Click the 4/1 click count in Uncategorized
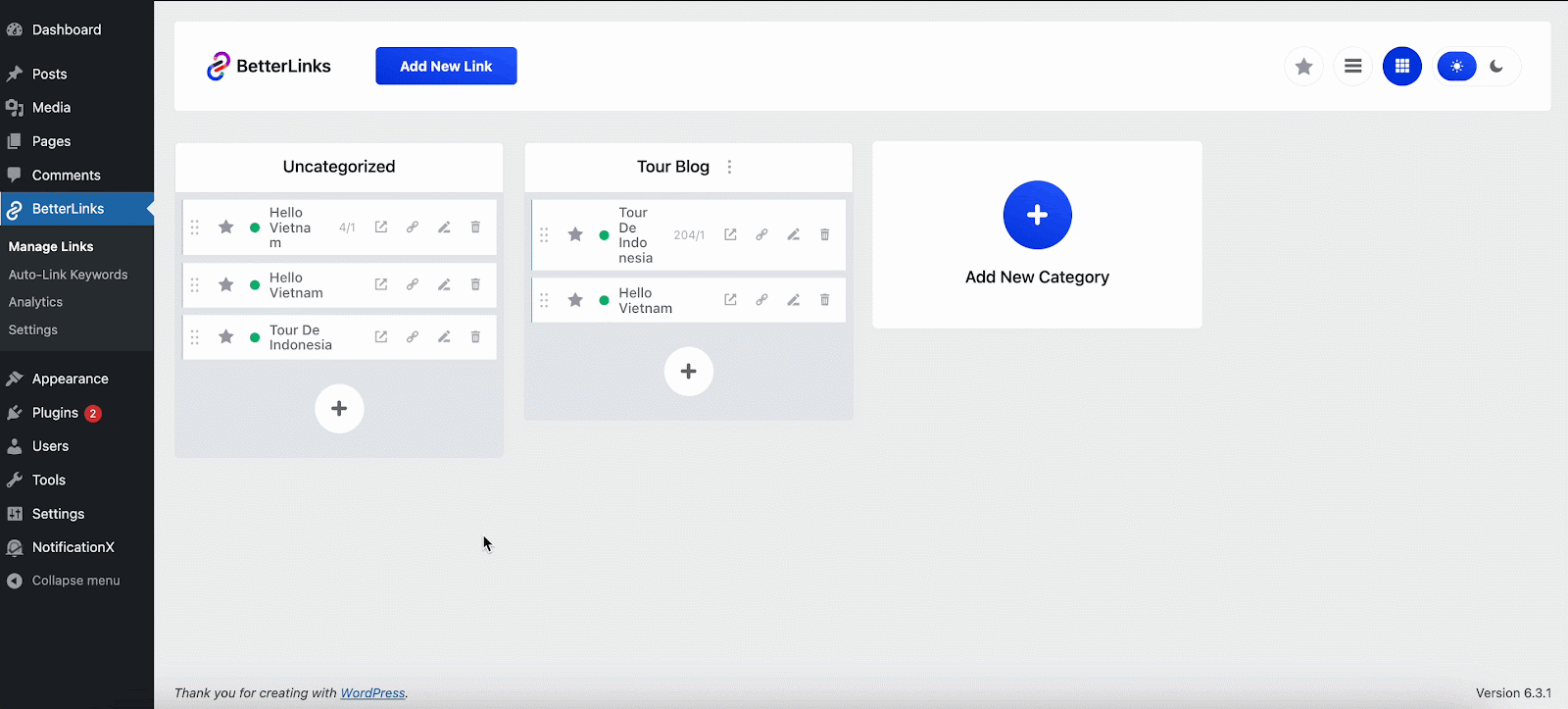 347,228
